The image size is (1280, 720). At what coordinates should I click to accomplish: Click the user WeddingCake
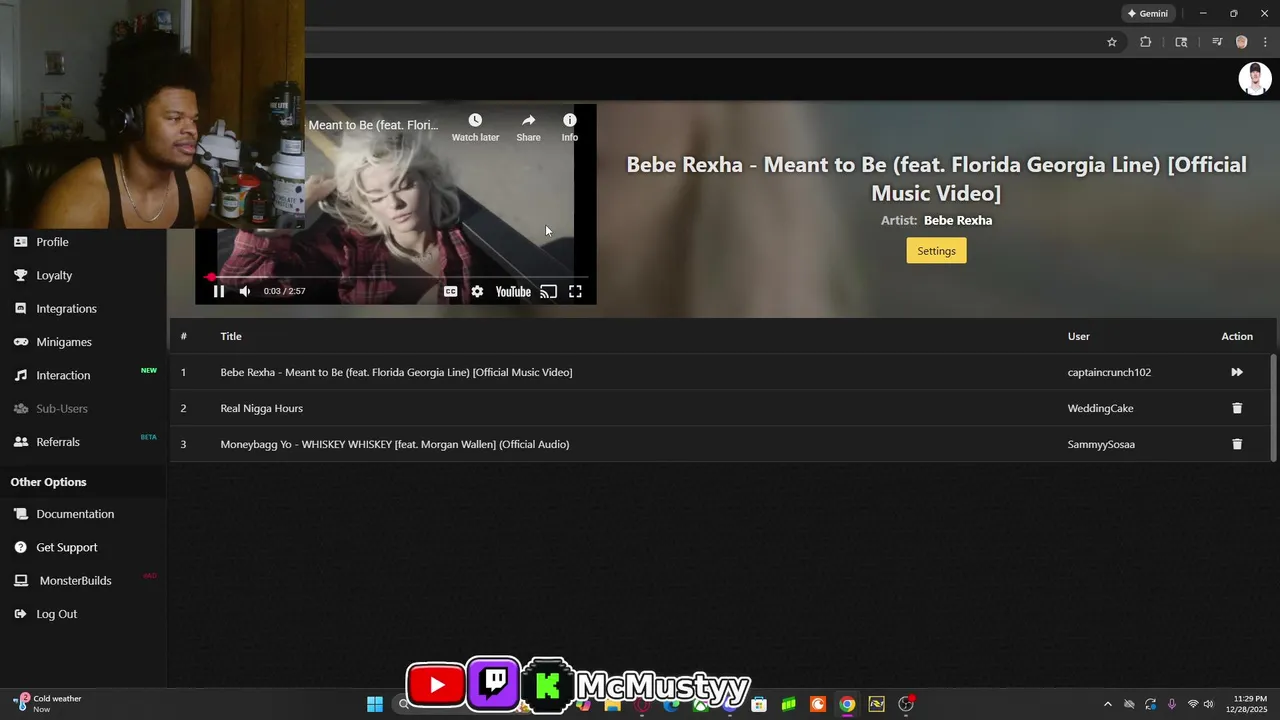(x=1100, y=408)
